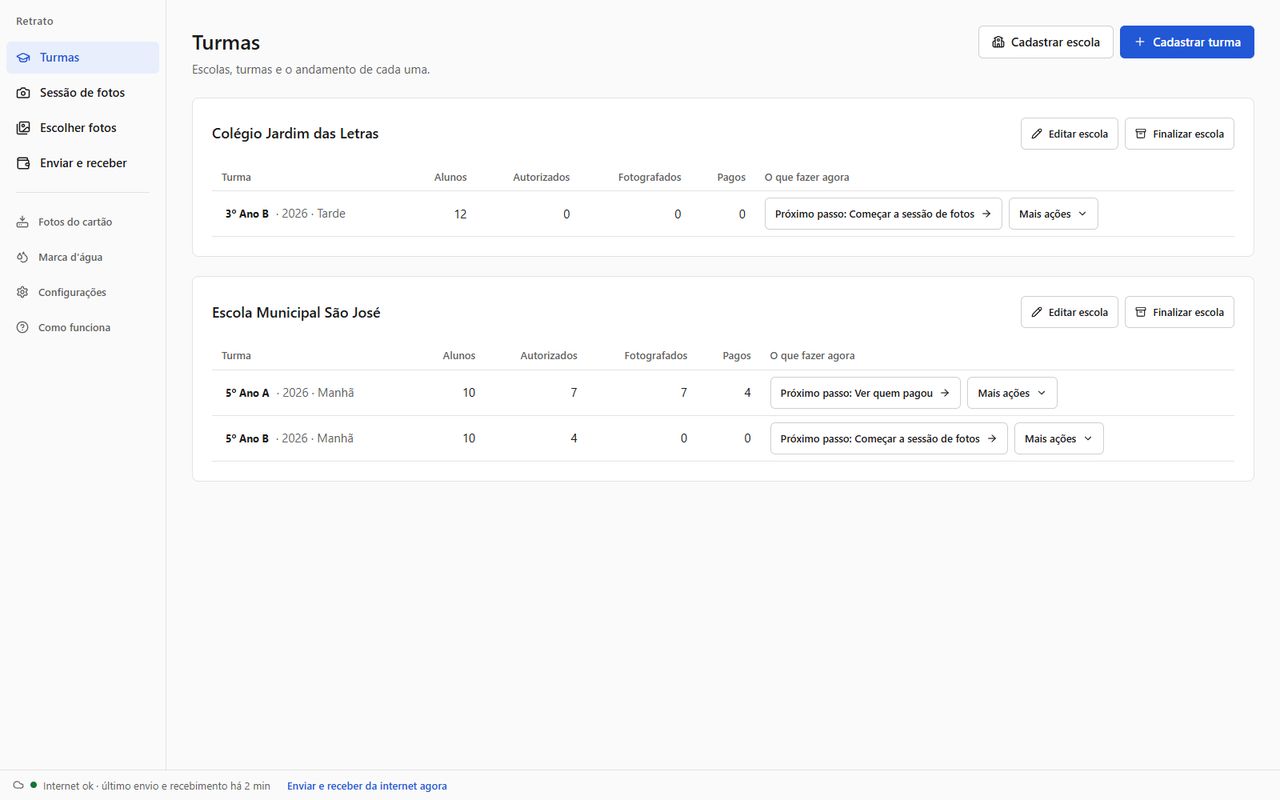Click Cadastrar escola button
The width and height of the screenshot is (1280, 800).
[x=1045, y=42]
